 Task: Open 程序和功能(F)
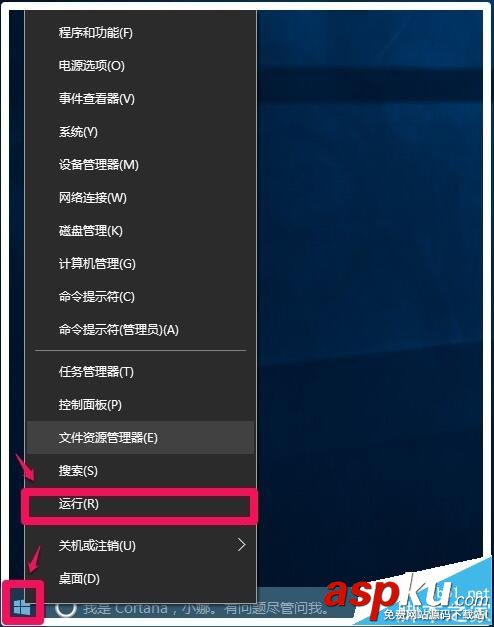(x=140, y=33)
